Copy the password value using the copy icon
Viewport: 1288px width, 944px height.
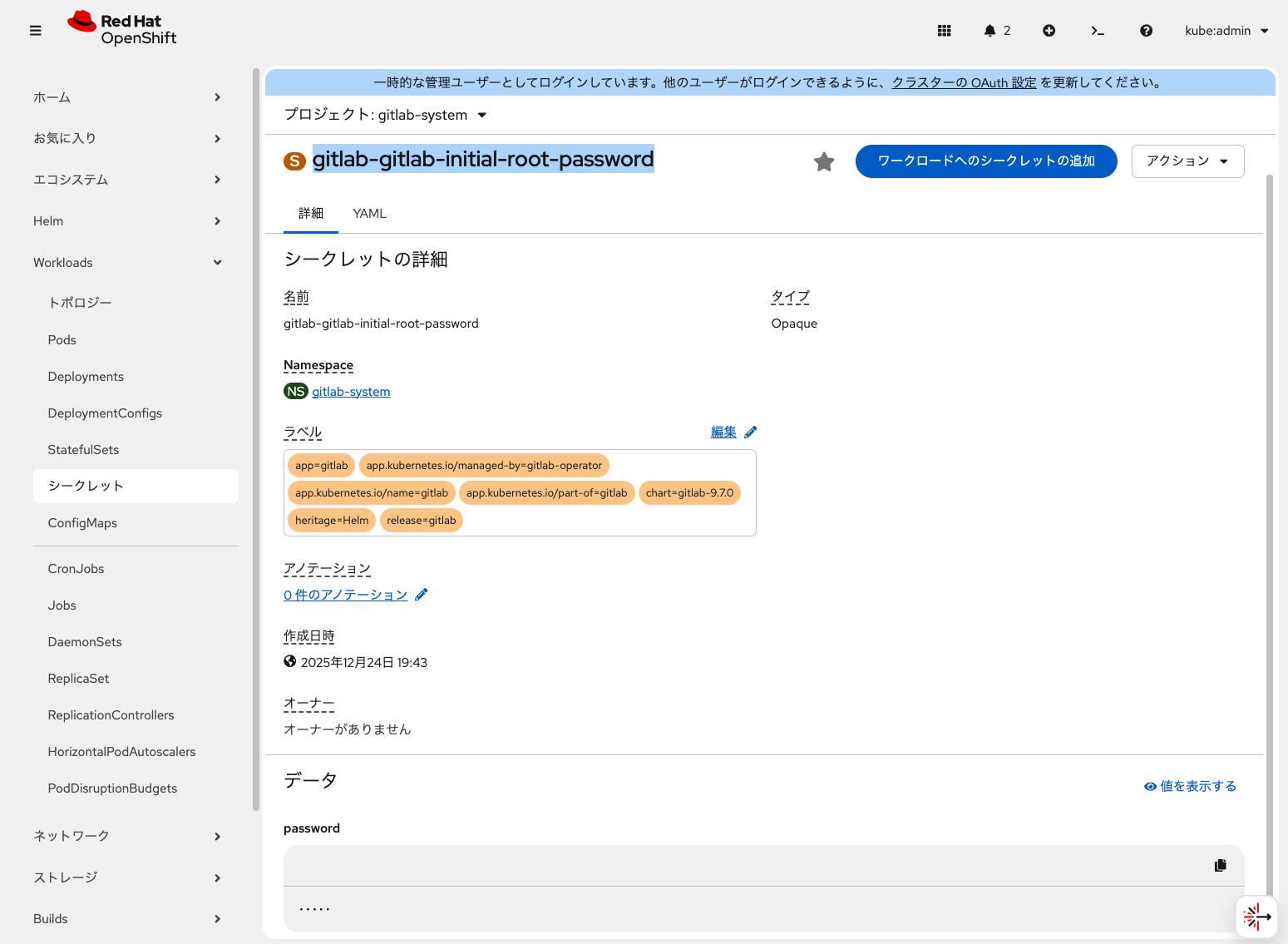[x=1220, y=865]
